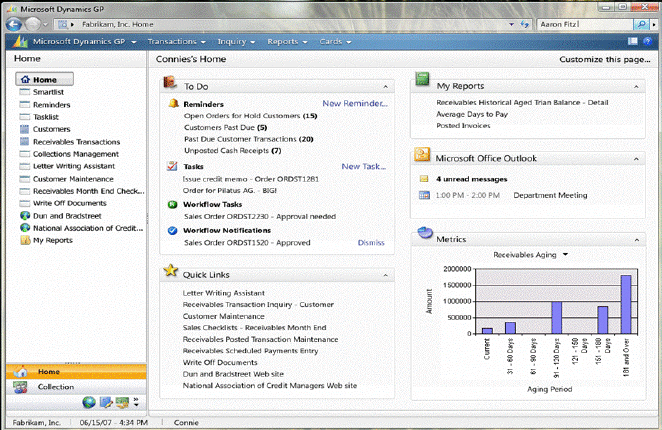Click the Dun and Bradstreet globe icon
The width and height of the screenshot is (662, 430).
coord(25,215)
